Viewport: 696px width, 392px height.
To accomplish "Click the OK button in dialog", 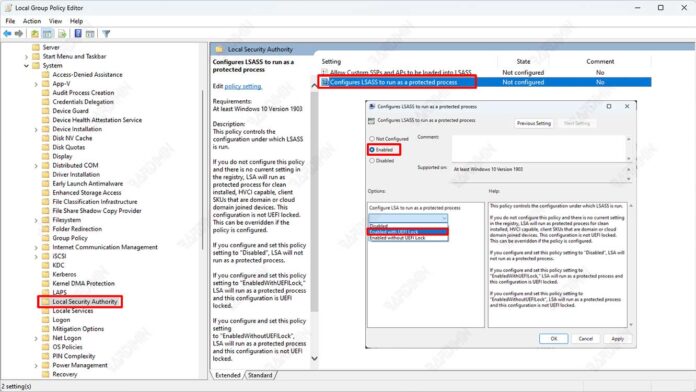I will 554,339.
